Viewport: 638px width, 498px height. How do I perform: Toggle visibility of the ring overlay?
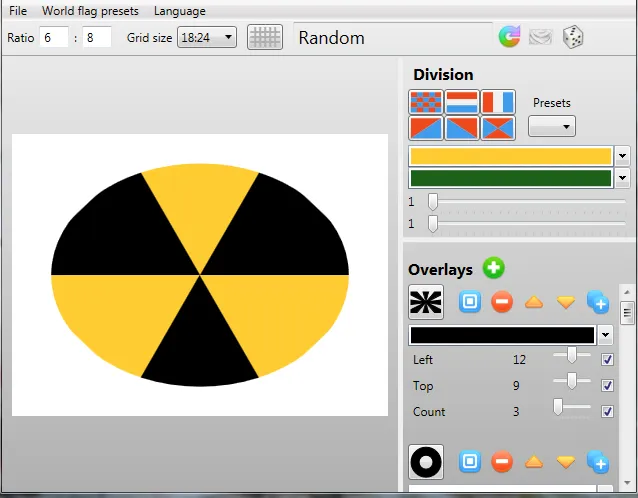[470, 462]
